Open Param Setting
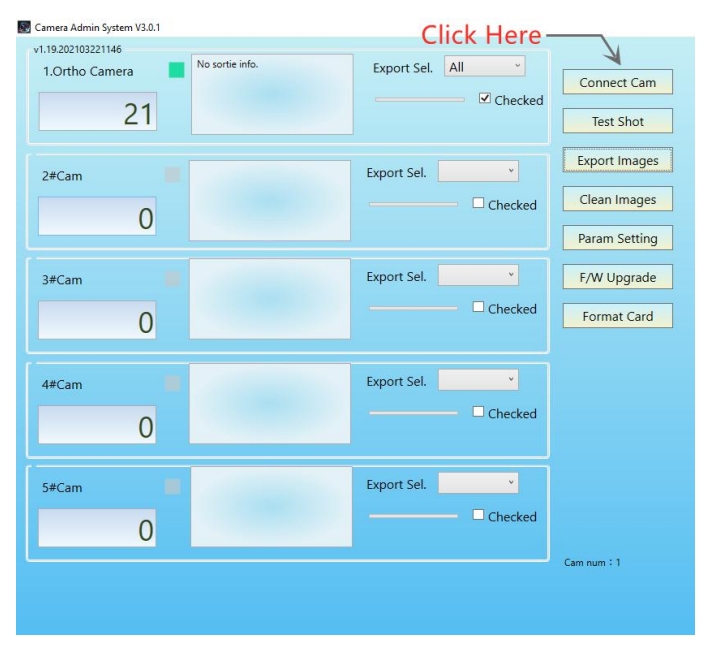Viewport: 724px width, 663px height. click(x=617, y=238)
